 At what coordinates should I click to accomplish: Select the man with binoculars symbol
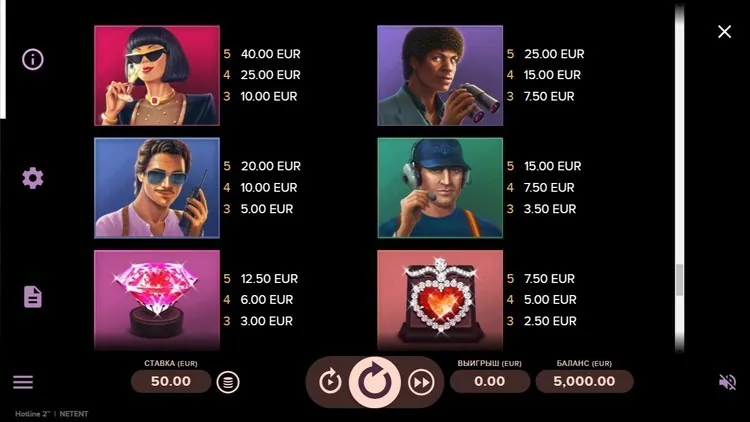click(440, 76)
